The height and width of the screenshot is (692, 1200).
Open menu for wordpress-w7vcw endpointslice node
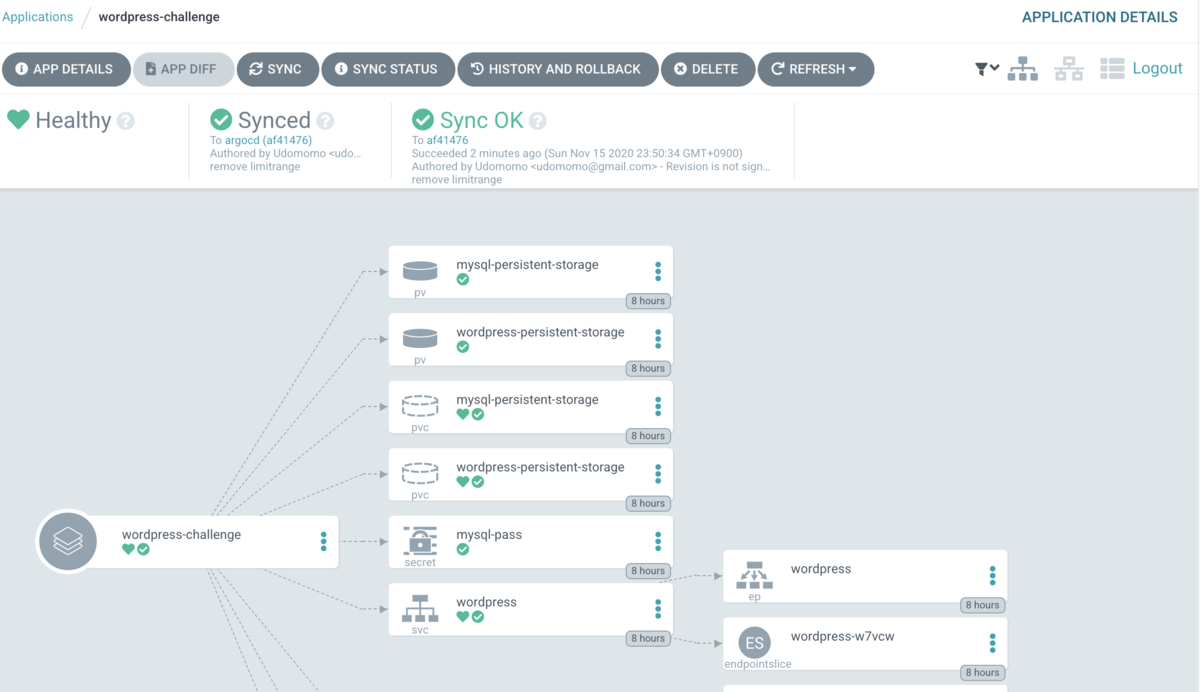click(992, 643)
